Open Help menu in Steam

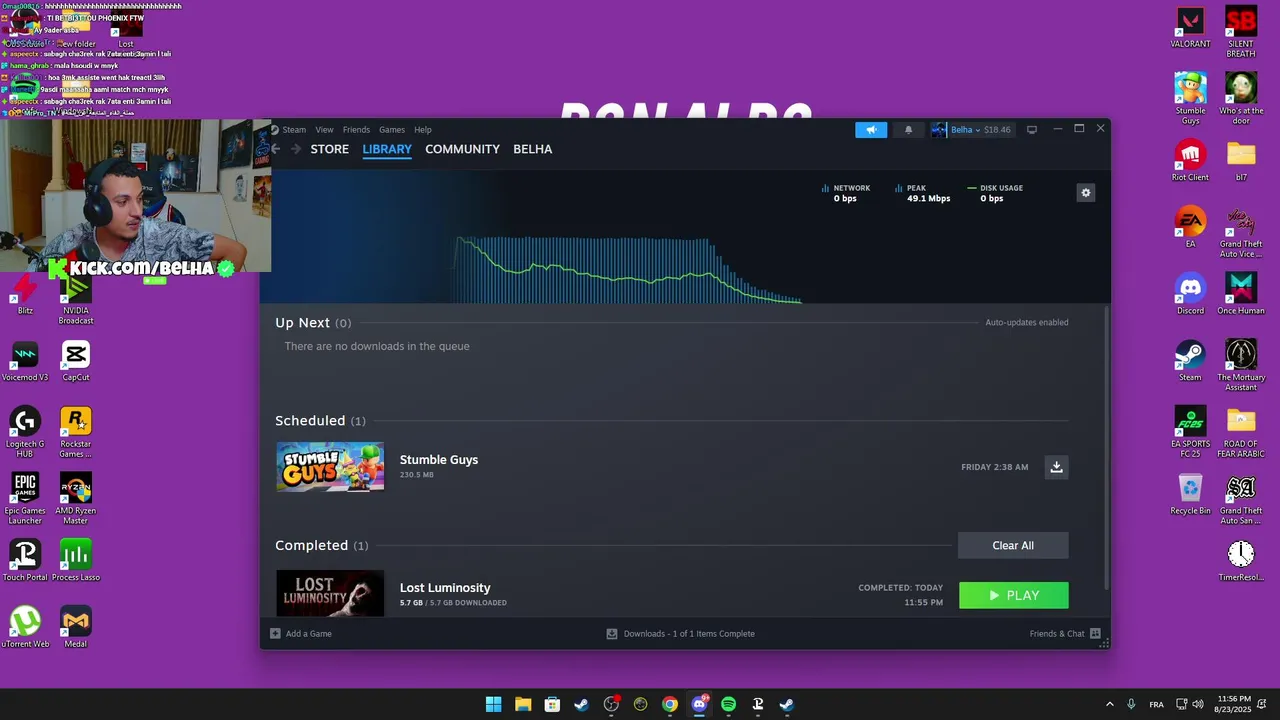point(423,130)
